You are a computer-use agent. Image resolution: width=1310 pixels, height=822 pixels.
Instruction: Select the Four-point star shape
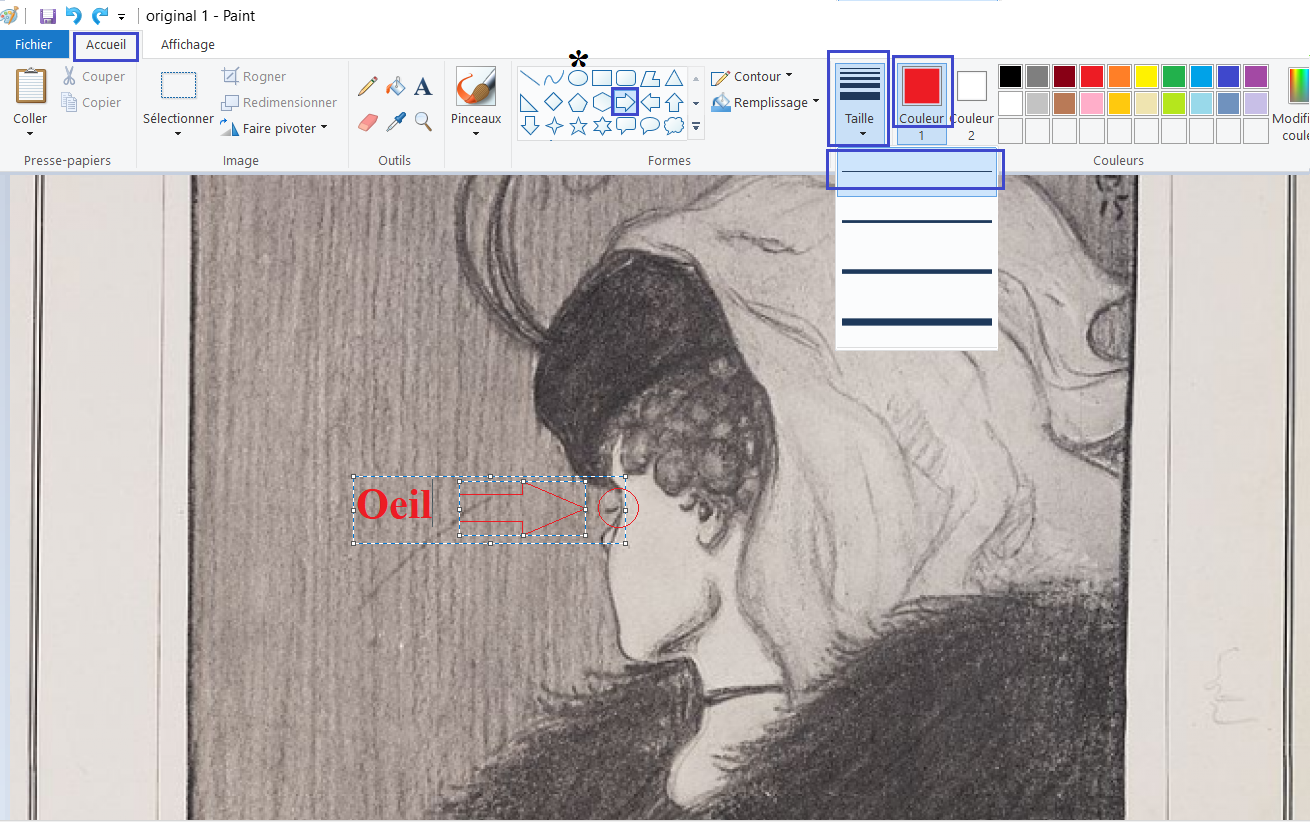coord(554,126)
